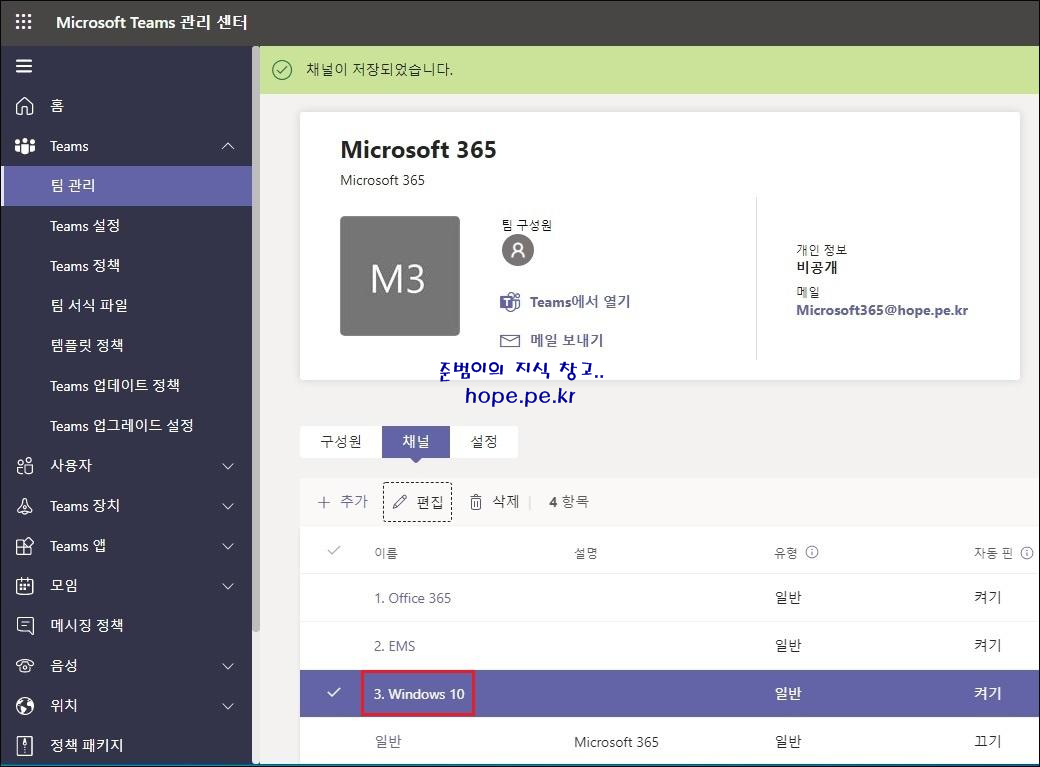Open the Microsoft365@hope.pe.kr email link
This screenshot has width=1040, height=767.
881,311
